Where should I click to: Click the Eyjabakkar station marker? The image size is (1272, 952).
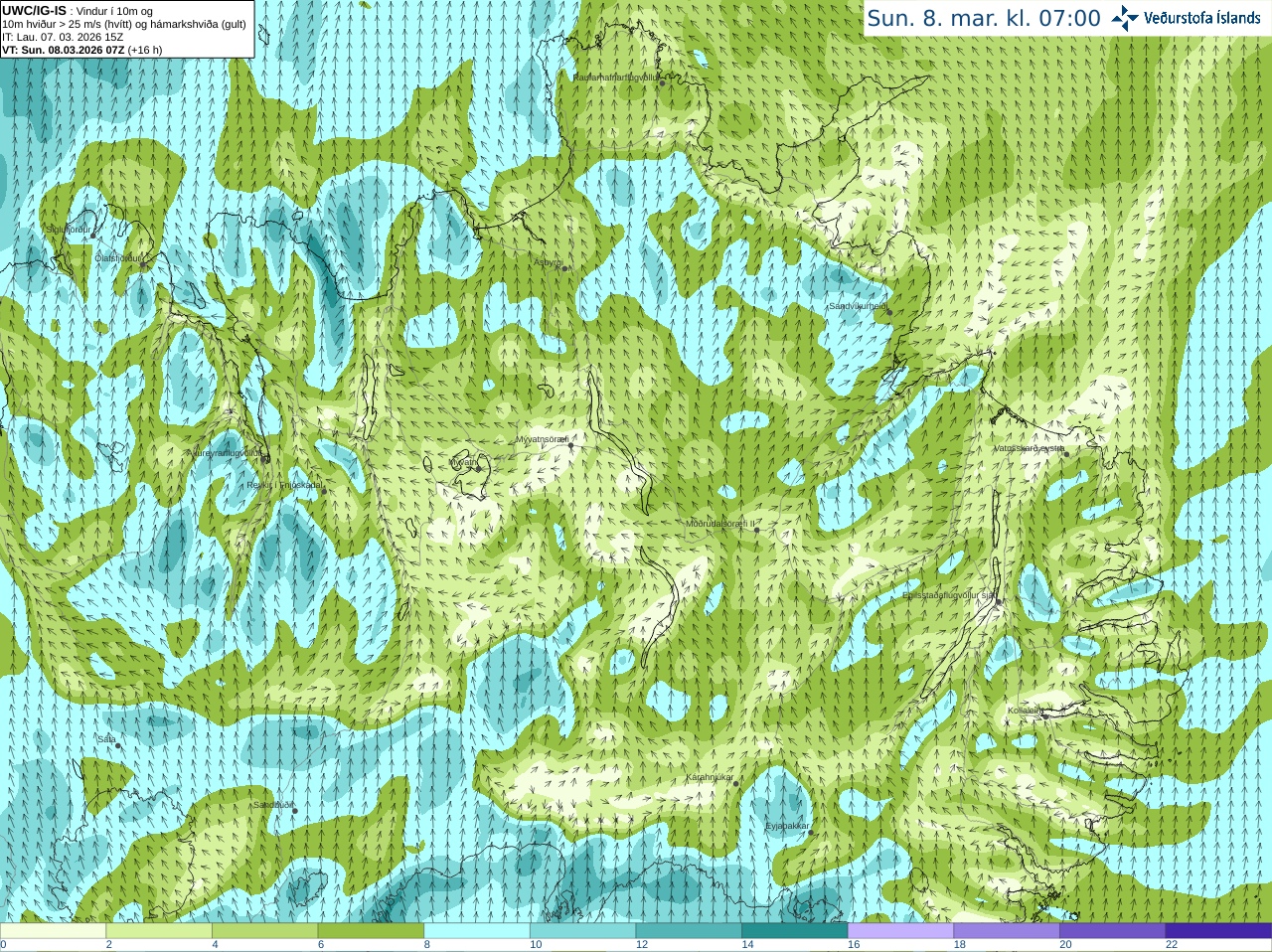point(812,832)
